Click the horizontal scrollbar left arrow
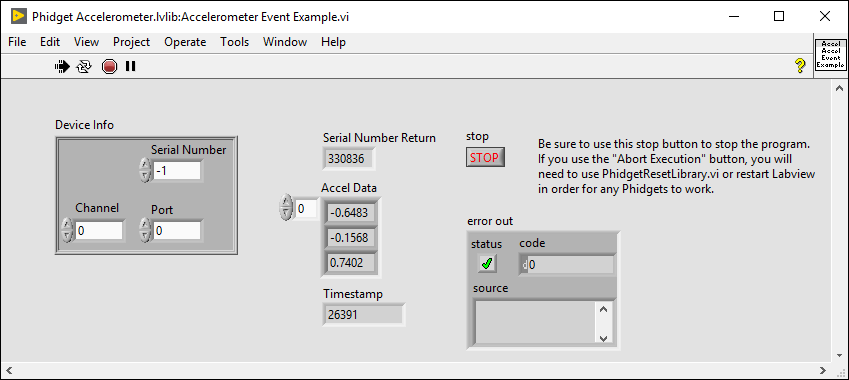Image resolution: width=849 pixels, height=380 pixels. click(9, 371)
